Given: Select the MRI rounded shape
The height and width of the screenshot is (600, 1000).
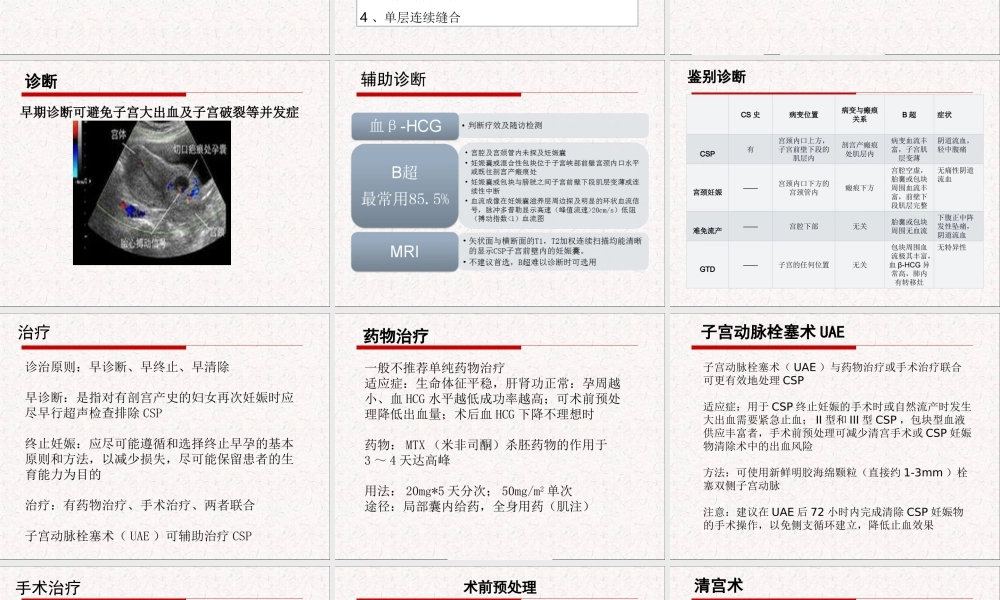Looking at the screenshot, I should click(x=403, y=252).
